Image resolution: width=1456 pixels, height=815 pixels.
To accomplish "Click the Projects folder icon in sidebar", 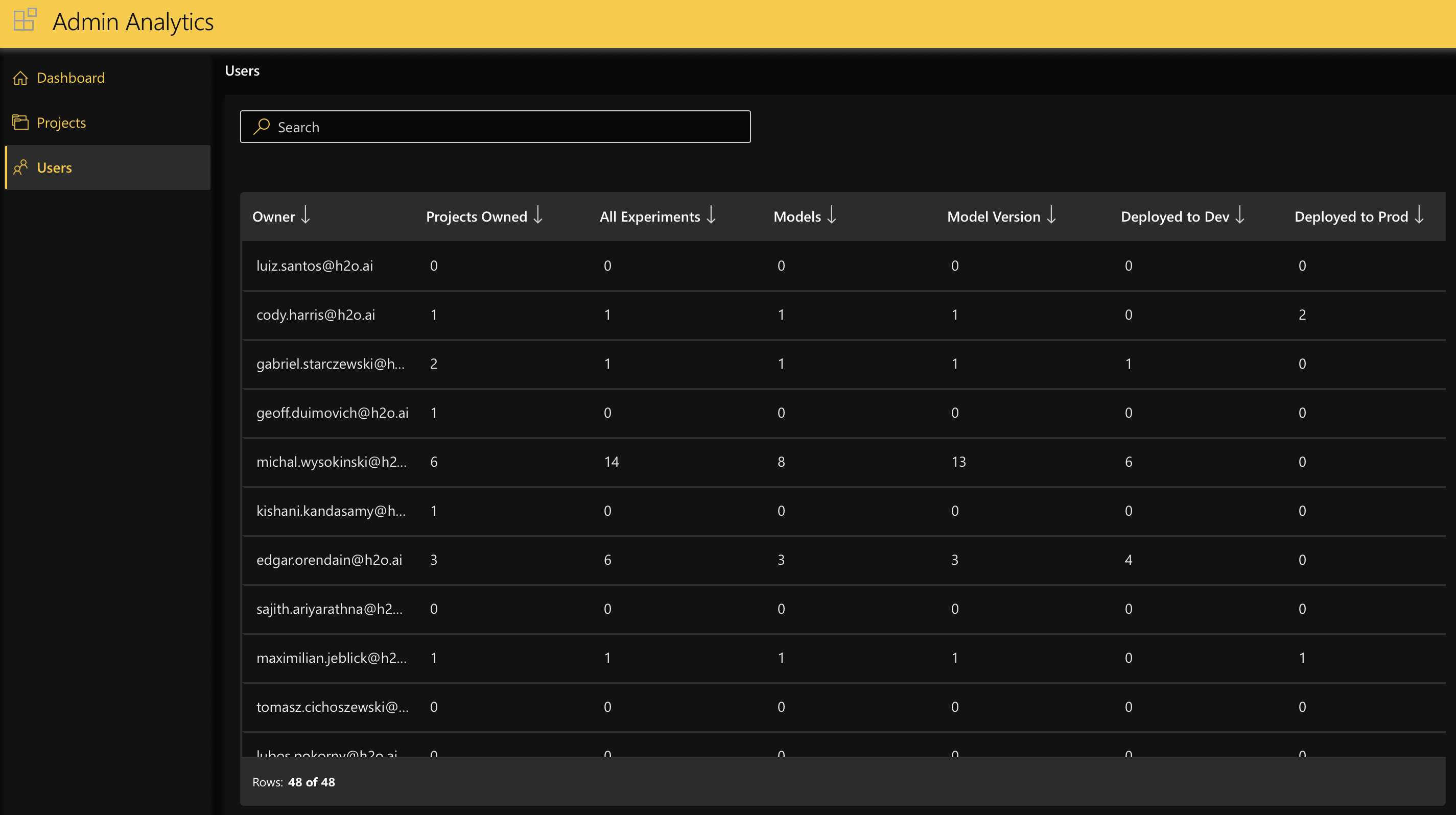I will click(20, 122).
